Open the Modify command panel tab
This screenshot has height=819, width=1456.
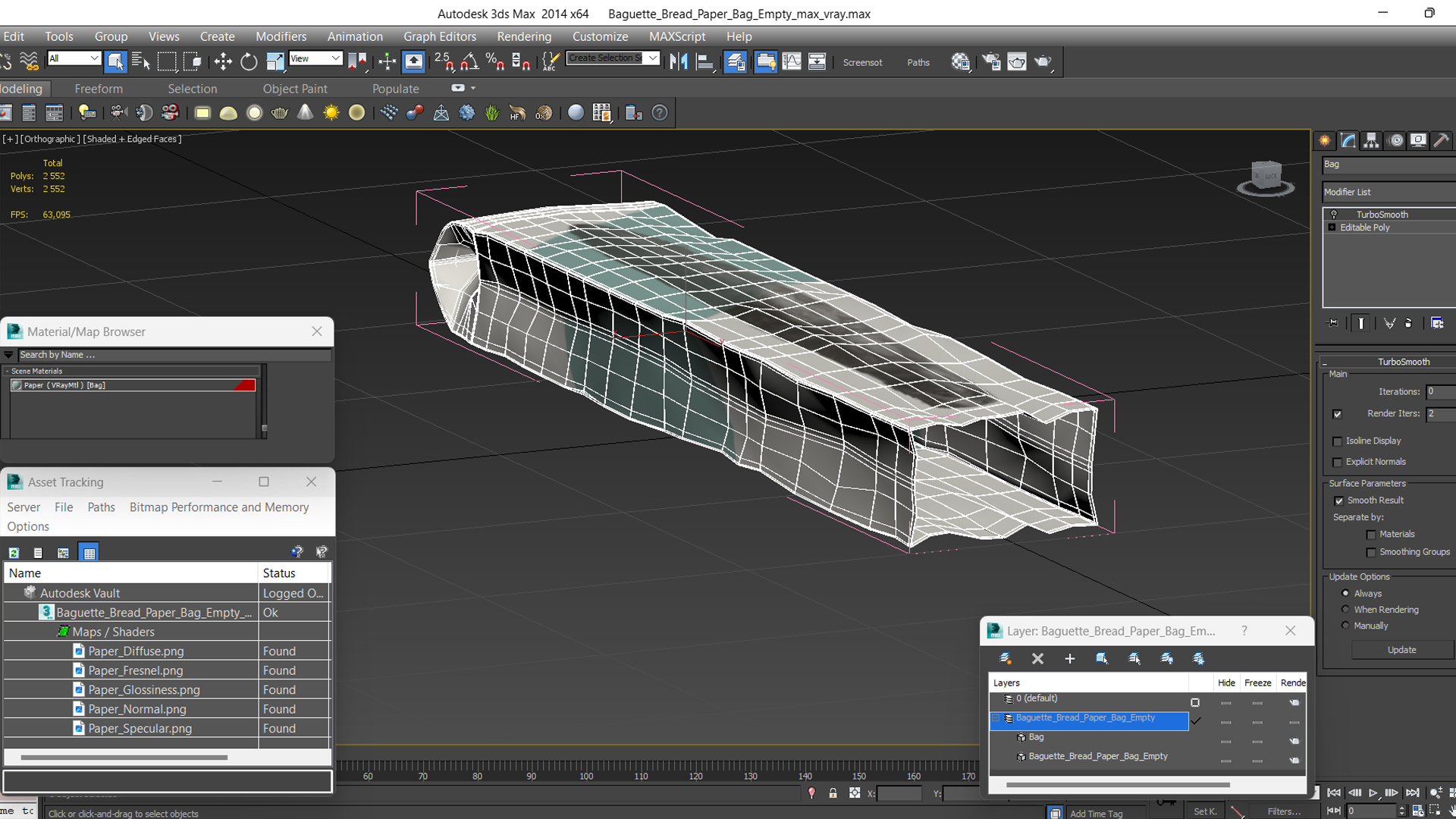pos(1348,140)
